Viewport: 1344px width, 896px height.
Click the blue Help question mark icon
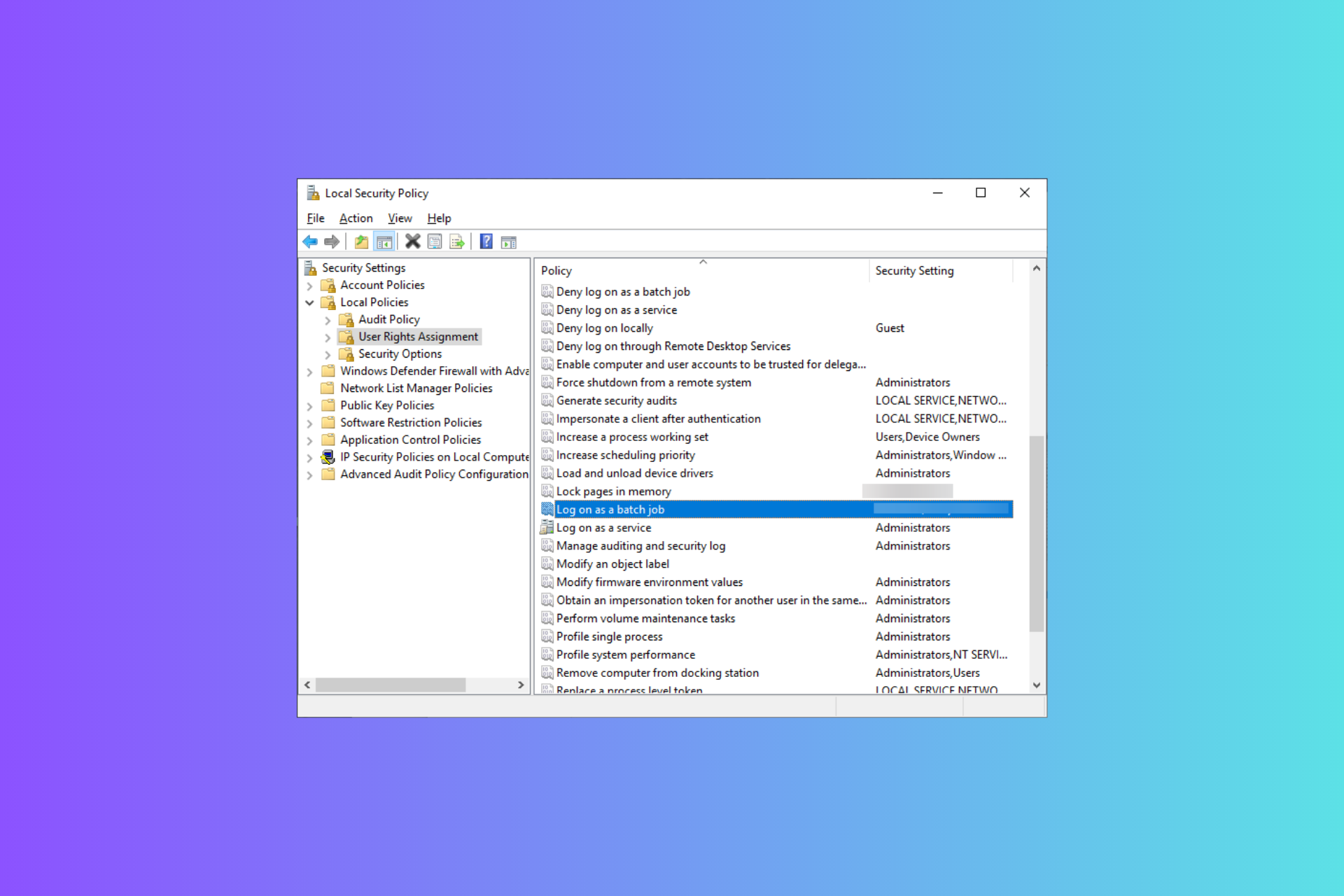486,241
